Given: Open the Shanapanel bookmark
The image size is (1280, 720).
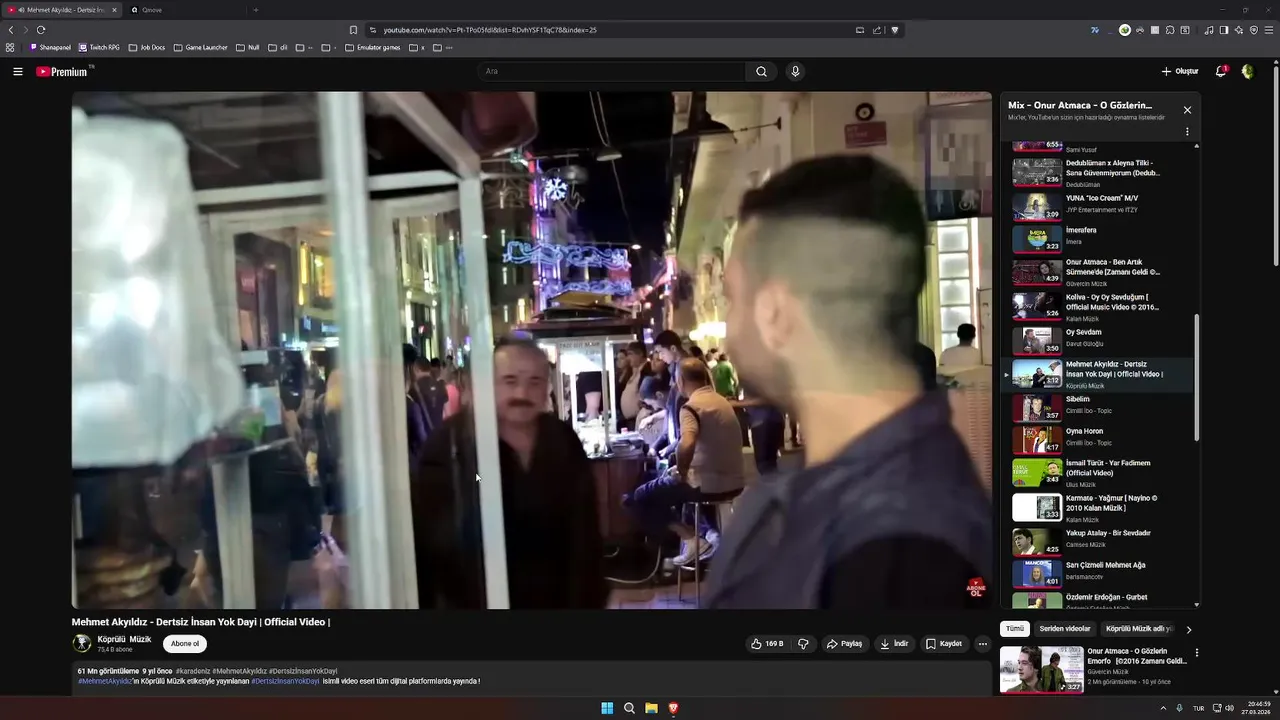Looking at the screenshot, I should coord(50,47).
